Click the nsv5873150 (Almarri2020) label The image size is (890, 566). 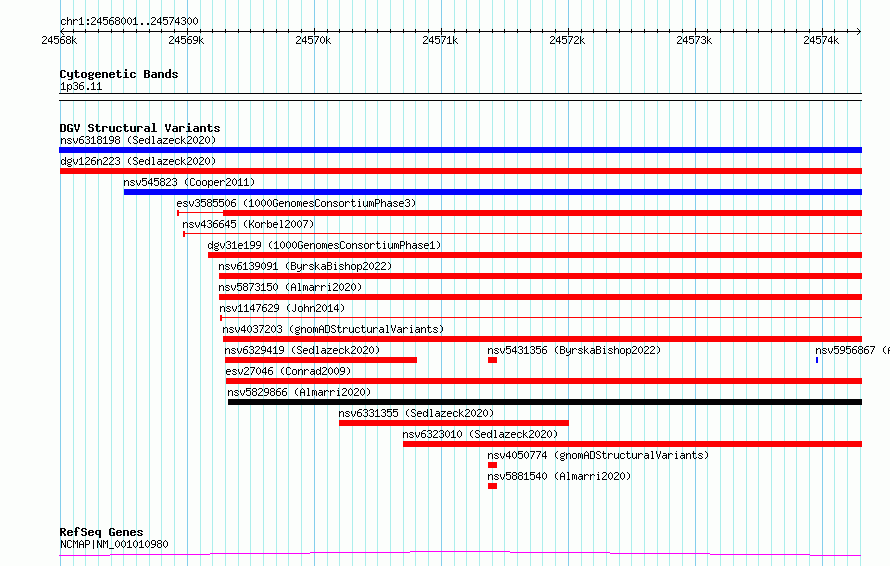tap(290, 287)
